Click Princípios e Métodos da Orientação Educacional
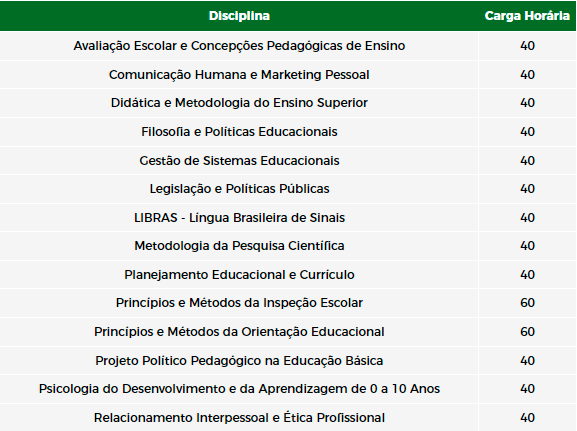This screenshot has height=431, width=577. 239,332
